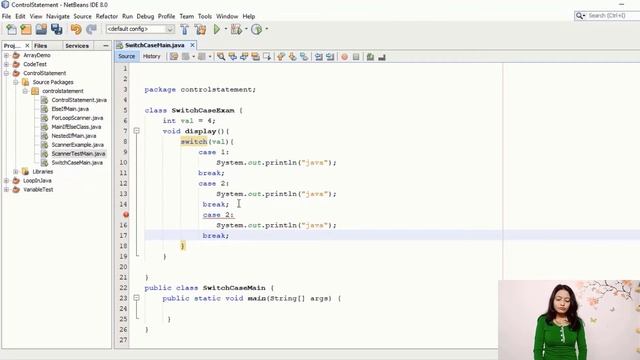Click the Open Project toolbar icon

(x=41, y=29)
